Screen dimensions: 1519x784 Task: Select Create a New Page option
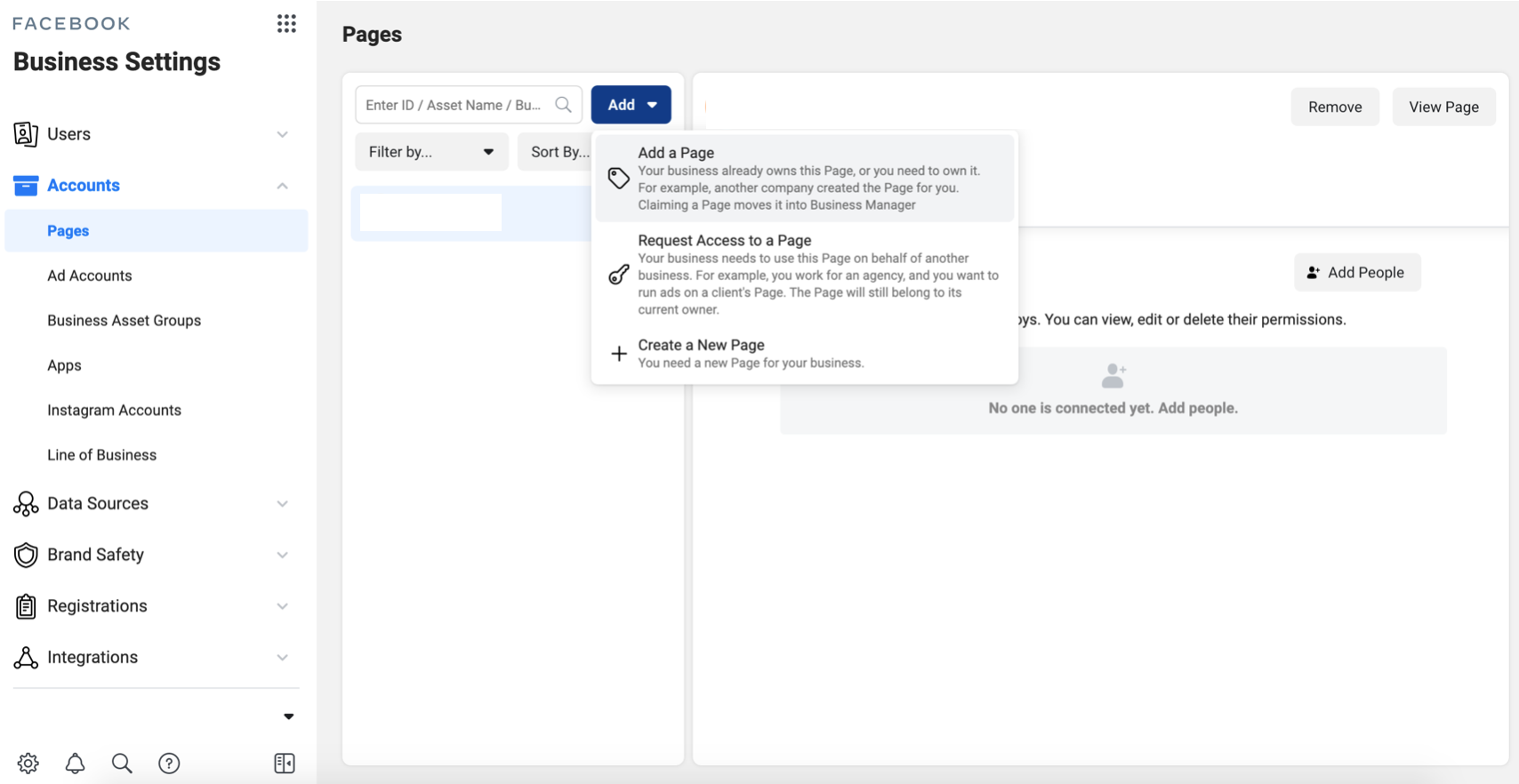point(805,354)
